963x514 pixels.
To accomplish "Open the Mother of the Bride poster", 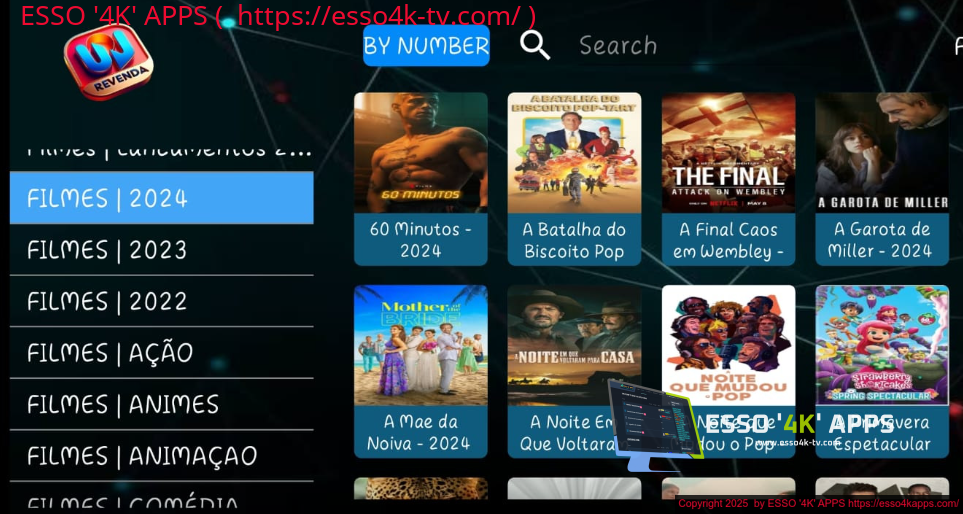I will [x=421, y=345].
